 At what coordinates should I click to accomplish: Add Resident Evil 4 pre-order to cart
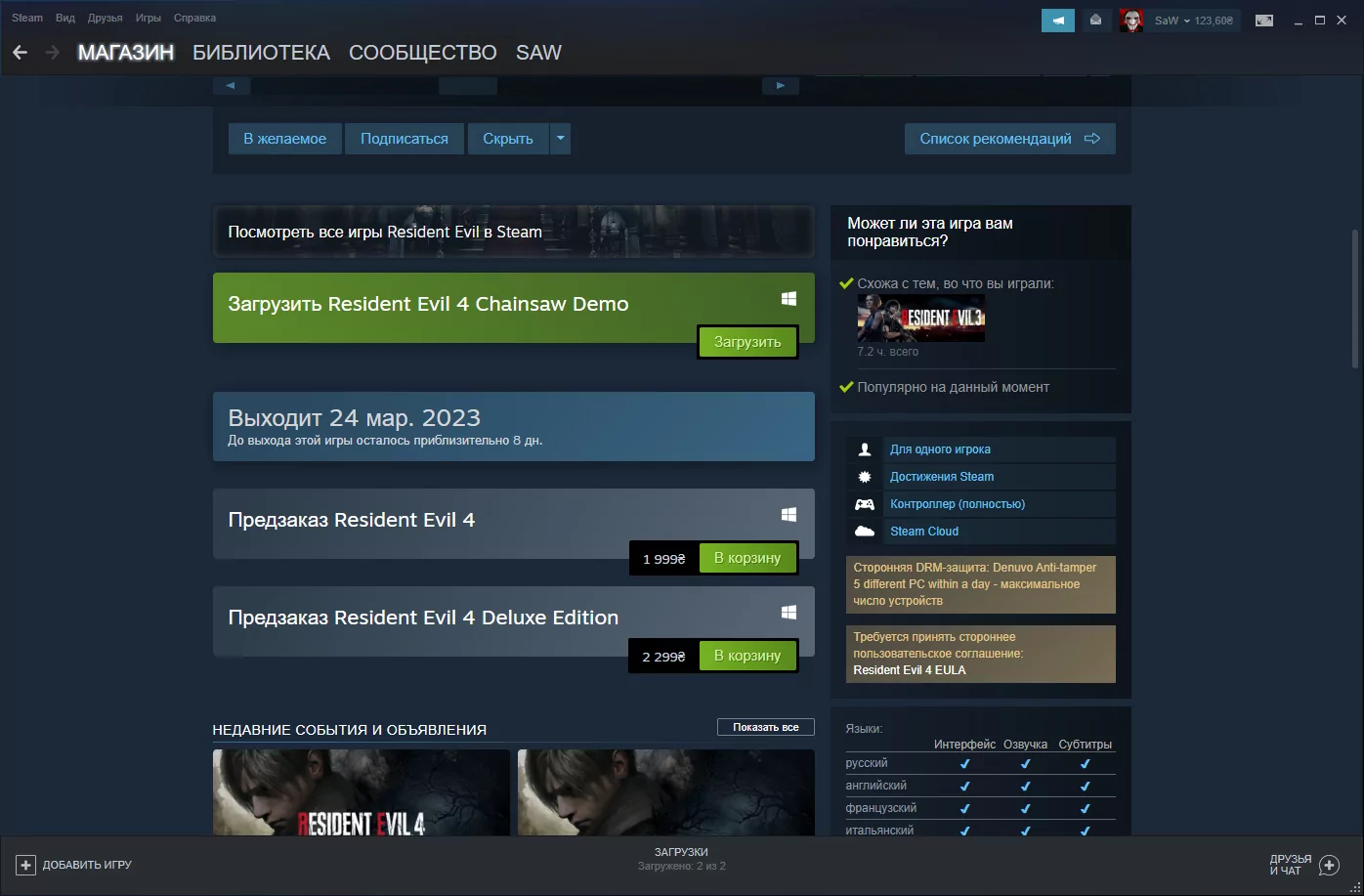[747, 558]
